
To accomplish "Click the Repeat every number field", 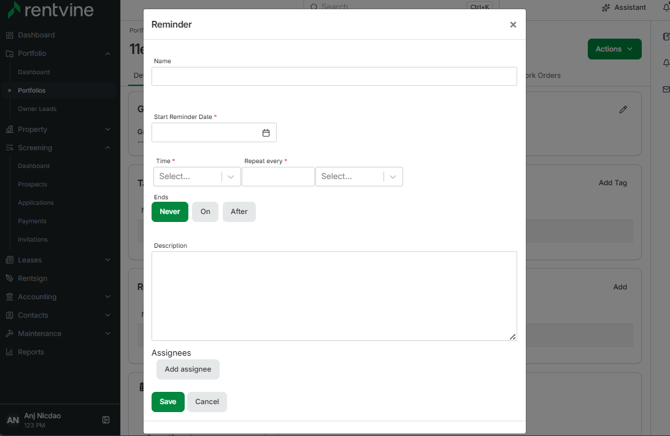I will [278, 177].
